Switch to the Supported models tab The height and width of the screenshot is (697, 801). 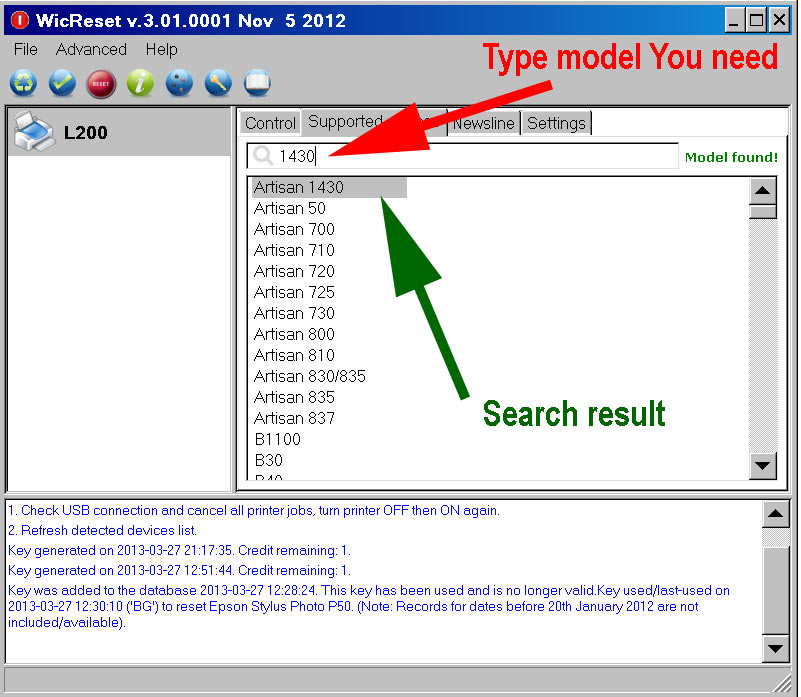(374, 122)
